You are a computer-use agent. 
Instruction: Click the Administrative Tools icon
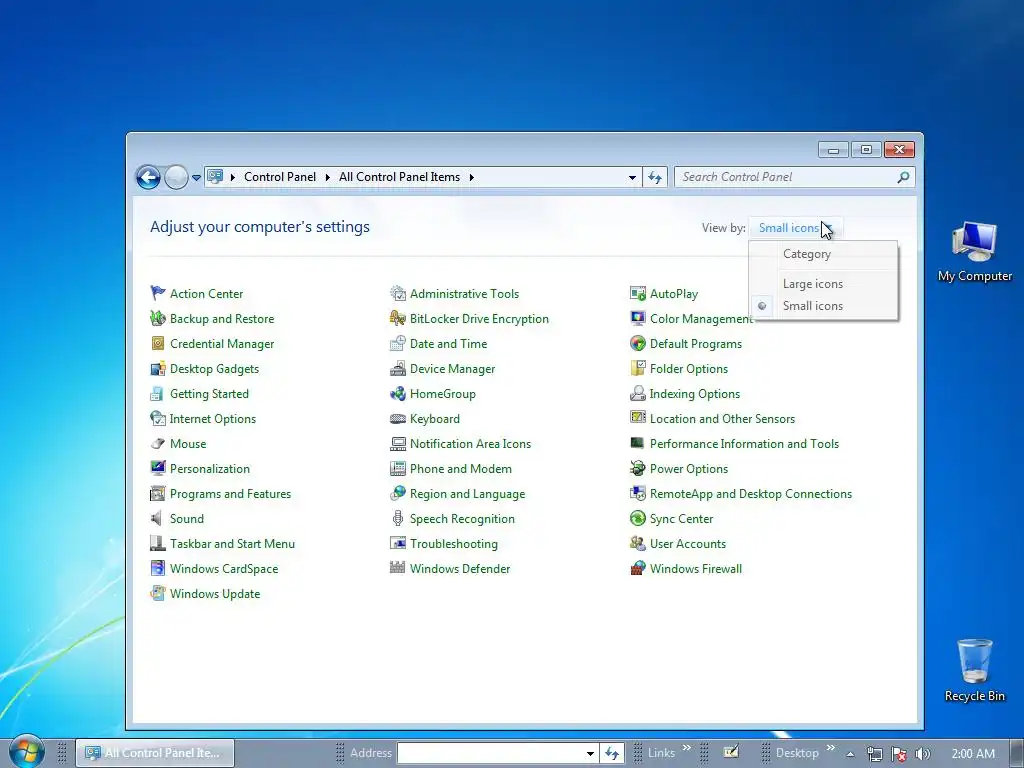tap(397, 293)
